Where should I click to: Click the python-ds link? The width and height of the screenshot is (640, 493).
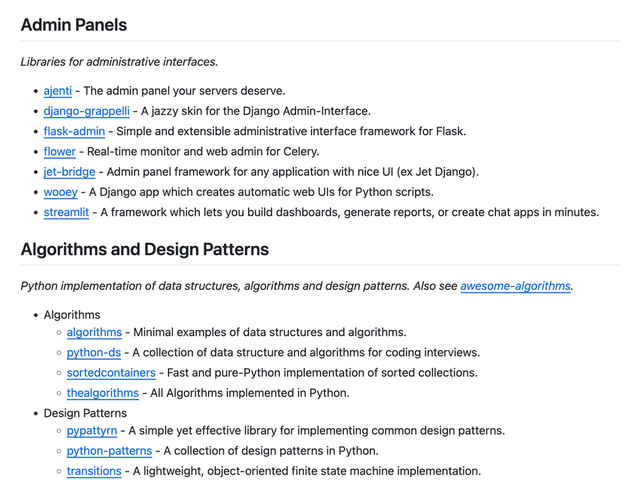pyautogui.click(x=93, y=352)
